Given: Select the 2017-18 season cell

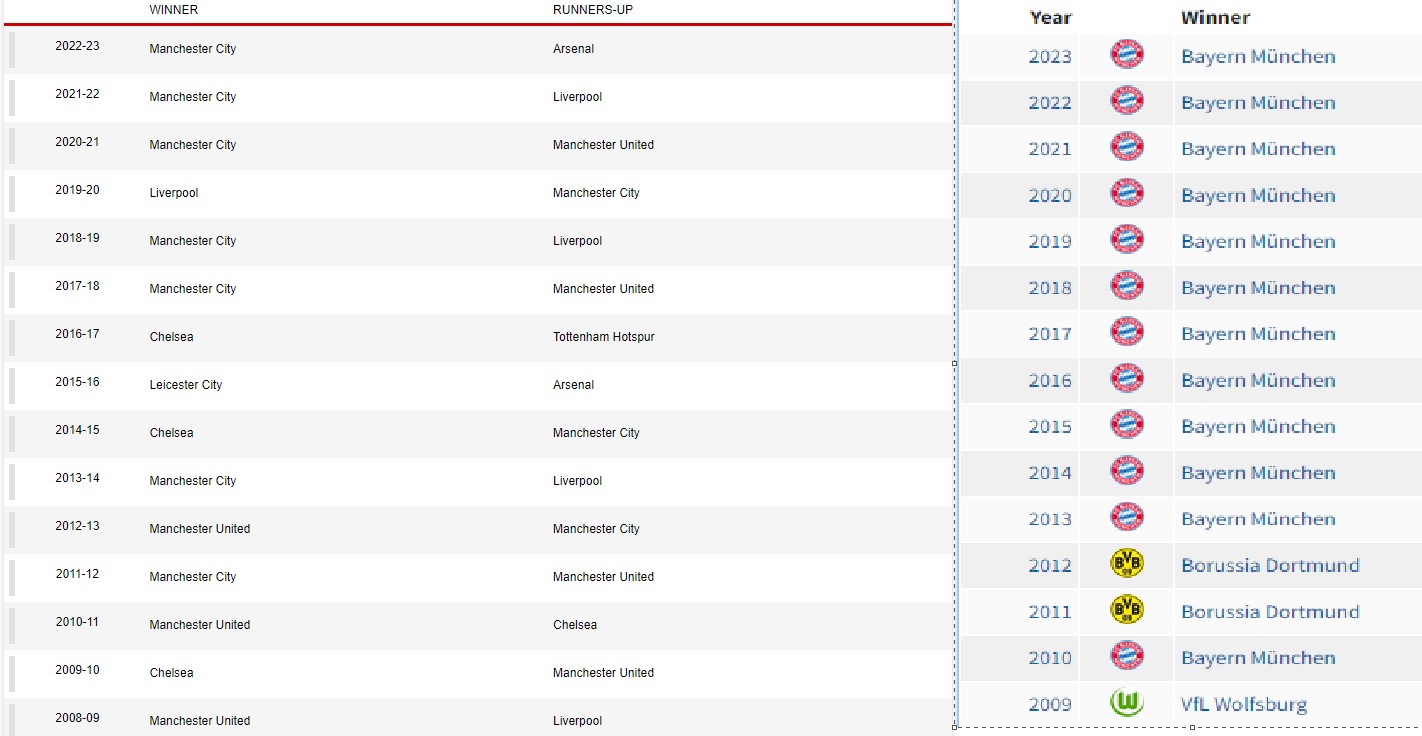Looking at the screenshot, I should (x=77, y=286).
